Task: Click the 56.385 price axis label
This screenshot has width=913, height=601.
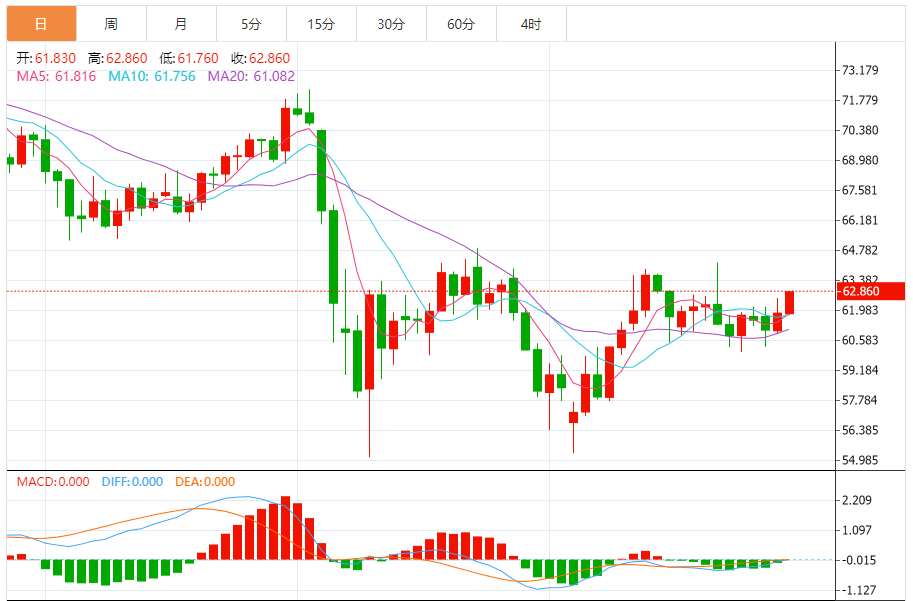Action: pos(860,430)
